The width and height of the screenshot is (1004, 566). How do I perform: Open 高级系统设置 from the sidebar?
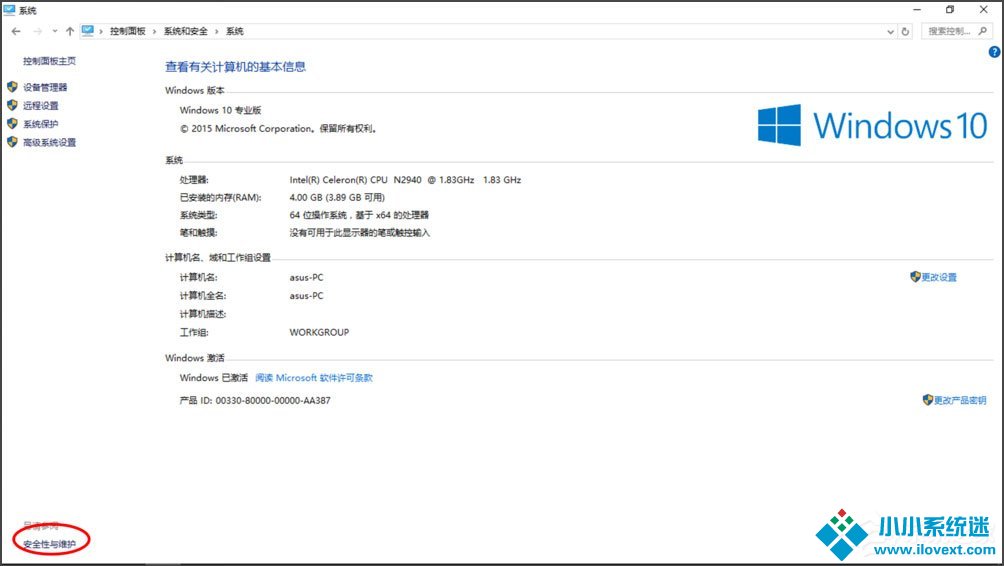(x=49, y=142)
